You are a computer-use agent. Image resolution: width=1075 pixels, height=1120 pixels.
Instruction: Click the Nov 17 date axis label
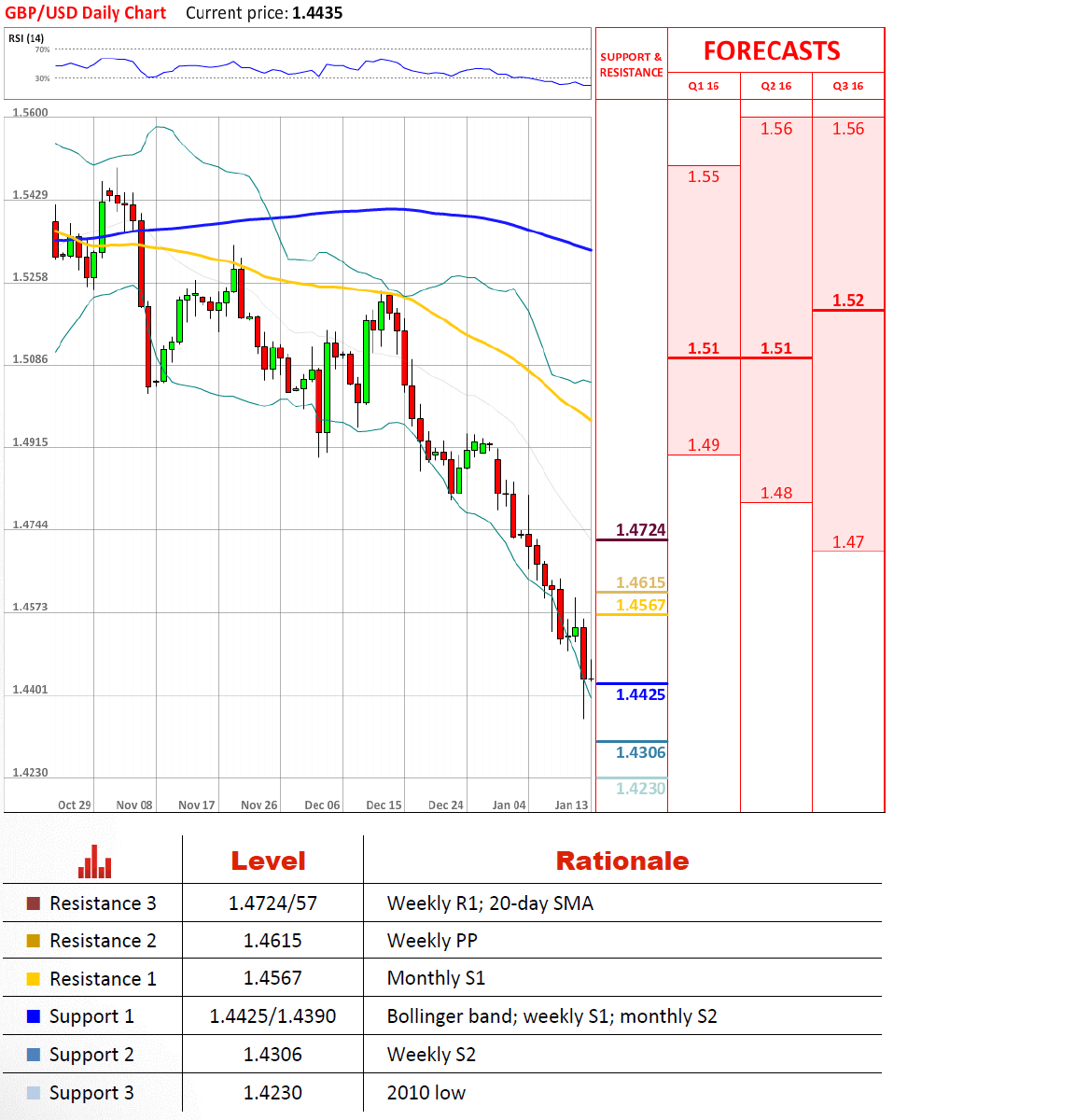click(x=197, y=805)
